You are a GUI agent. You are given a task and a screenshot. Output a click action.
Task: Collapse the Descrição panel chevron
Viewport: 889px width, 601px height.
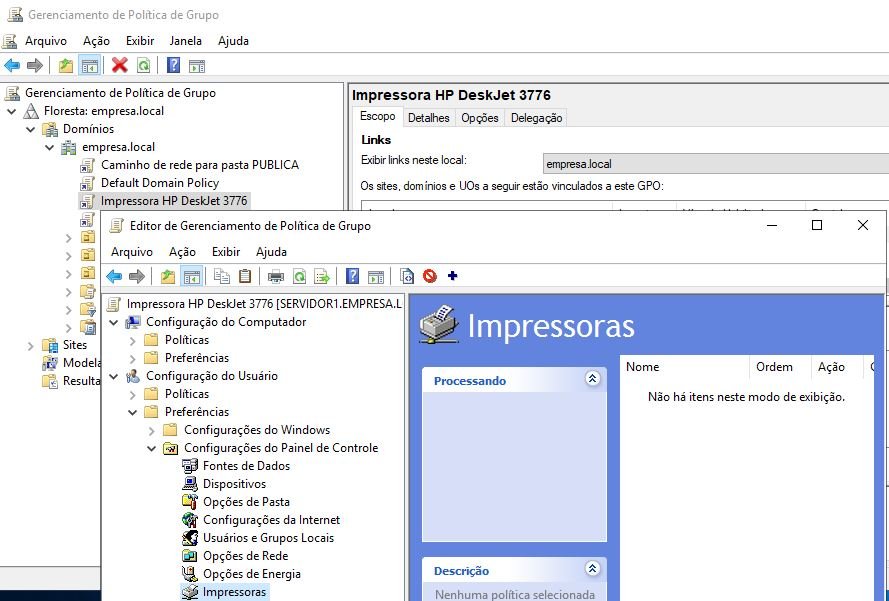point(592,568)
